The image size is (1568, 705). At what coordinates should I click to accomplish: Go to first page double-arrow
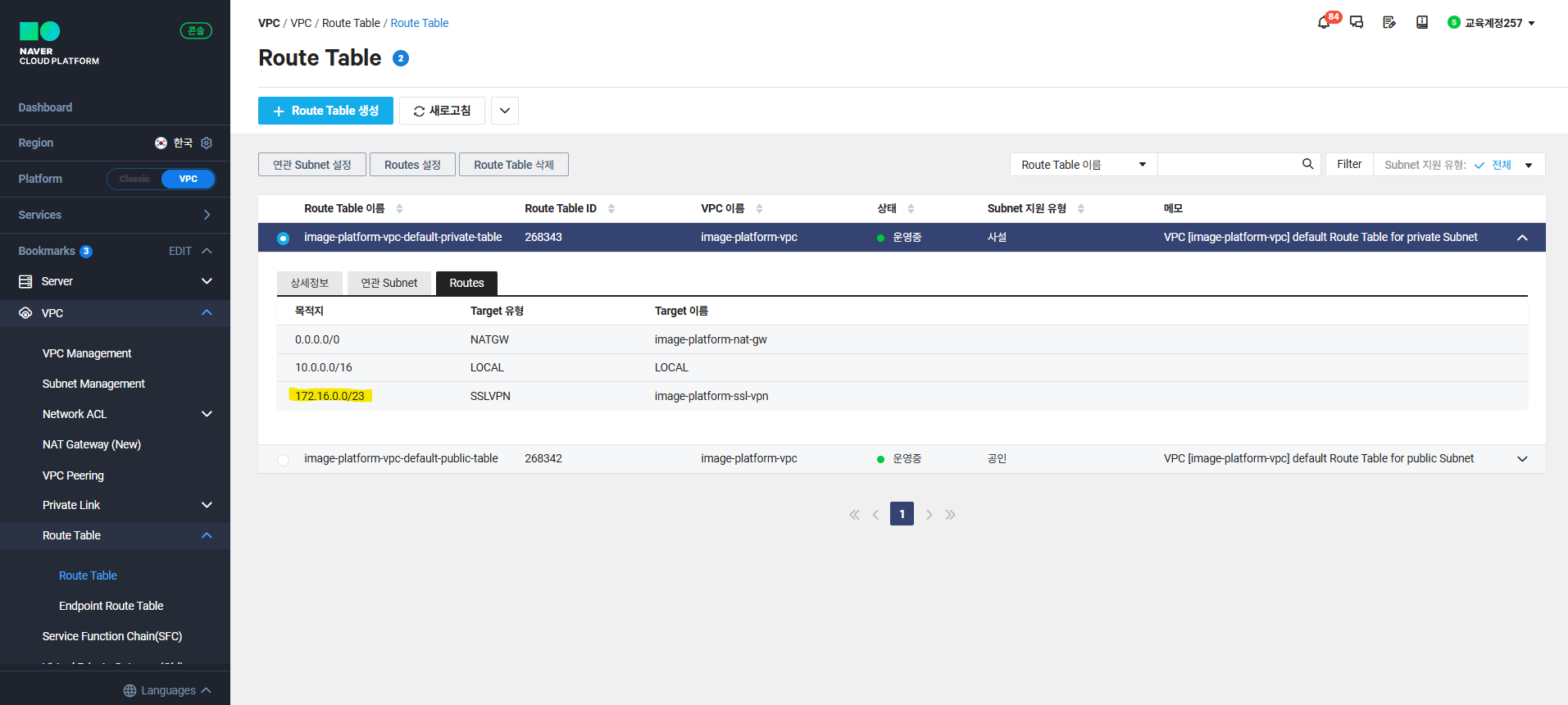(x=854, y=515)
